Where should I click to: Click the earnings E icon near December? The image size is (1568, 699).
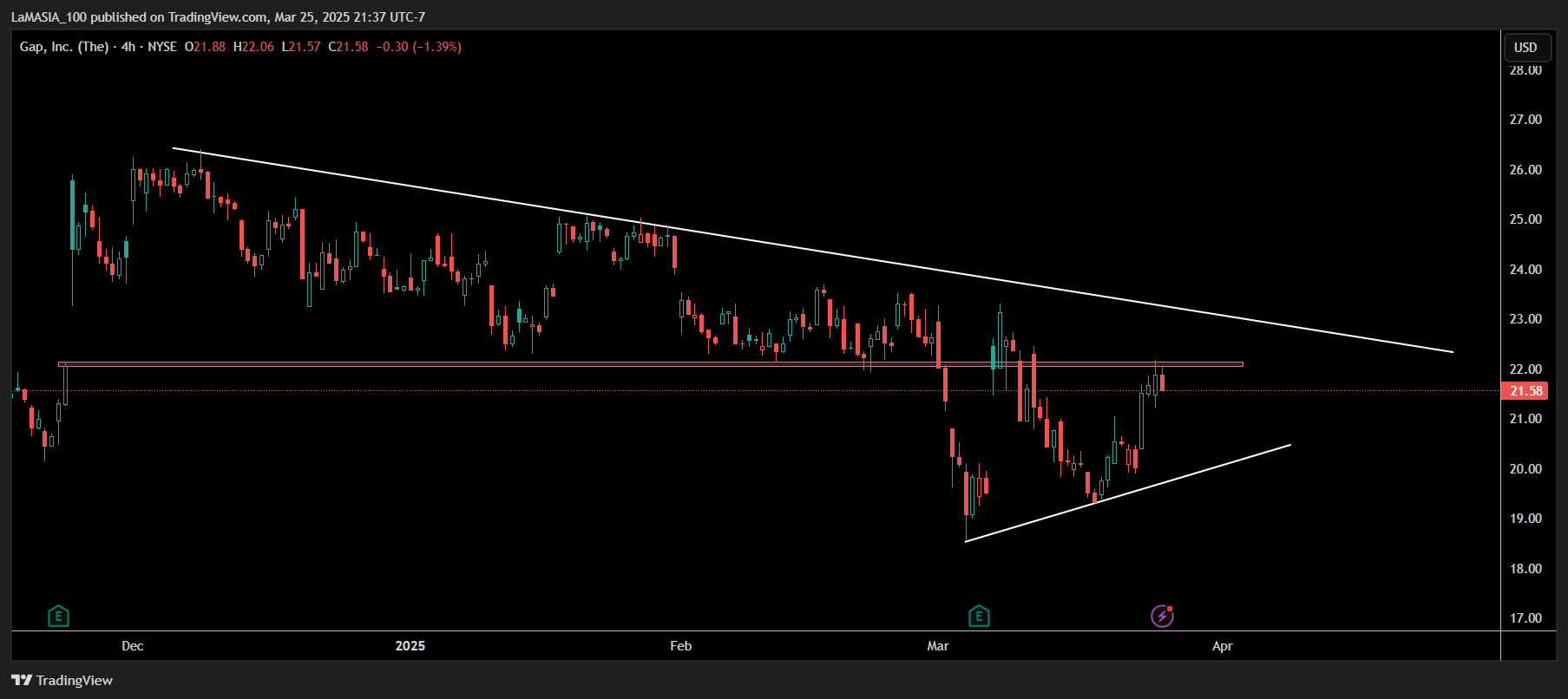point(58,617)
